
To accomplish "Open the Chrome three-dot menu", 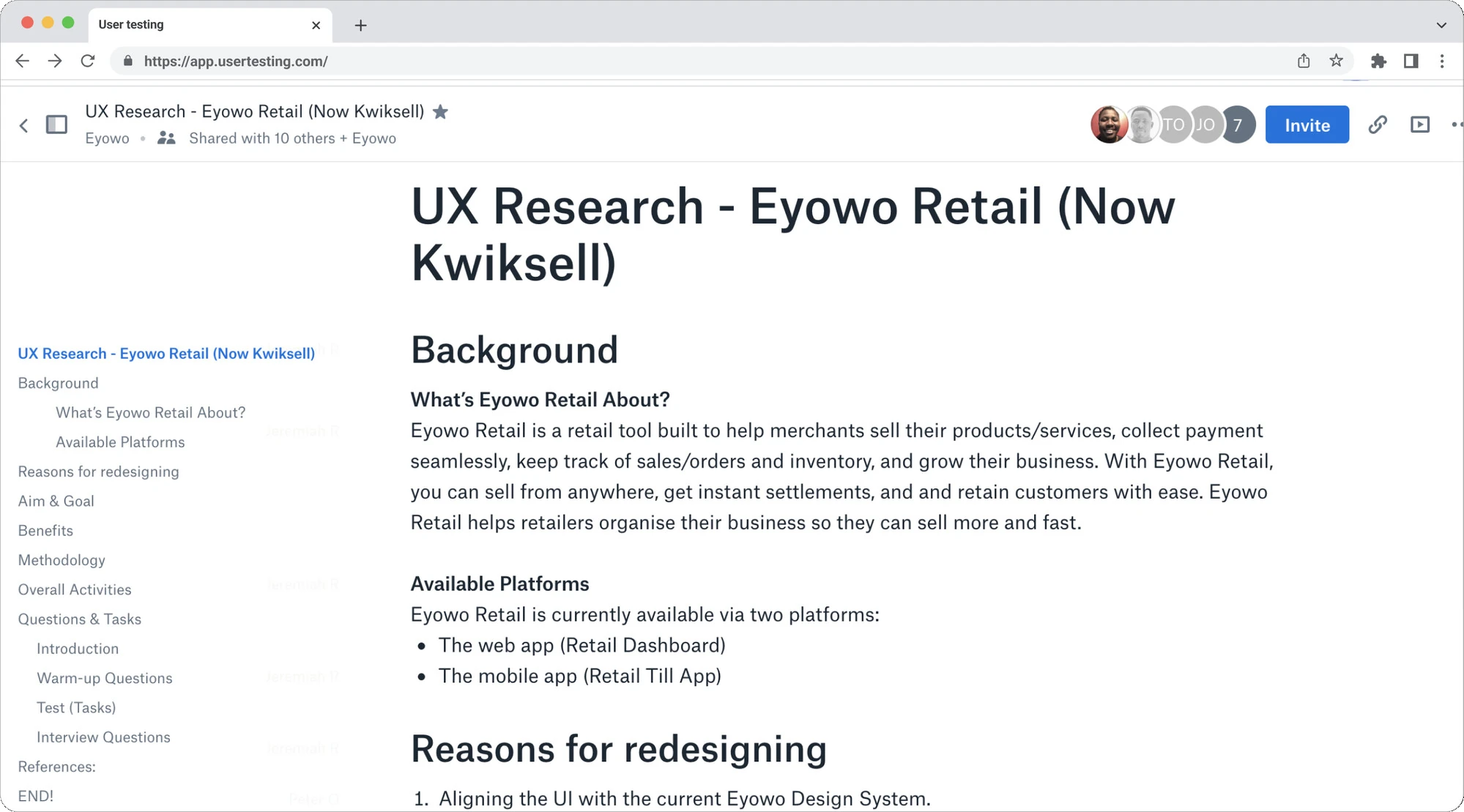I will coord(1442,61).
